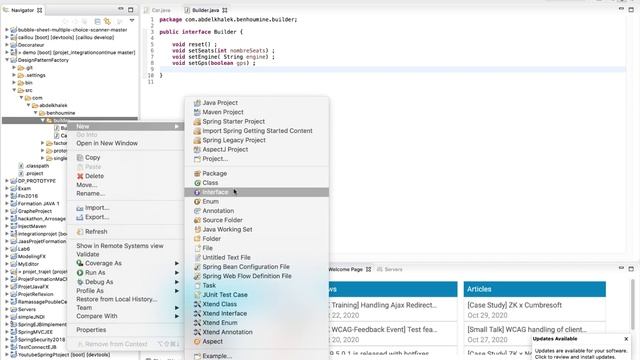640x360 pixels.
Task: Choose Restore from Local History...
Action: (117, 299)
